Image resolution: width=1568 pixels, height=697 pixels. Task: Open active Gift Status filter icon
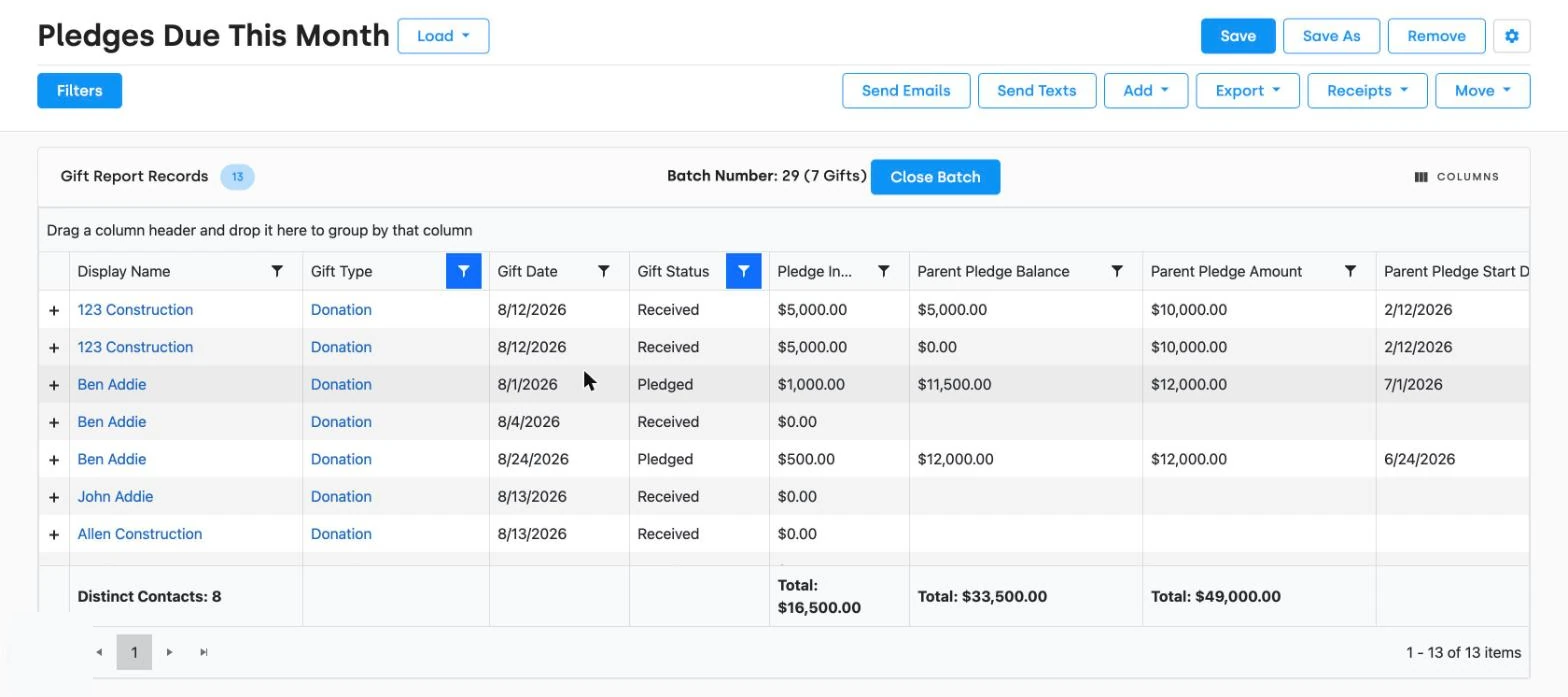click(x=743, y=271)
